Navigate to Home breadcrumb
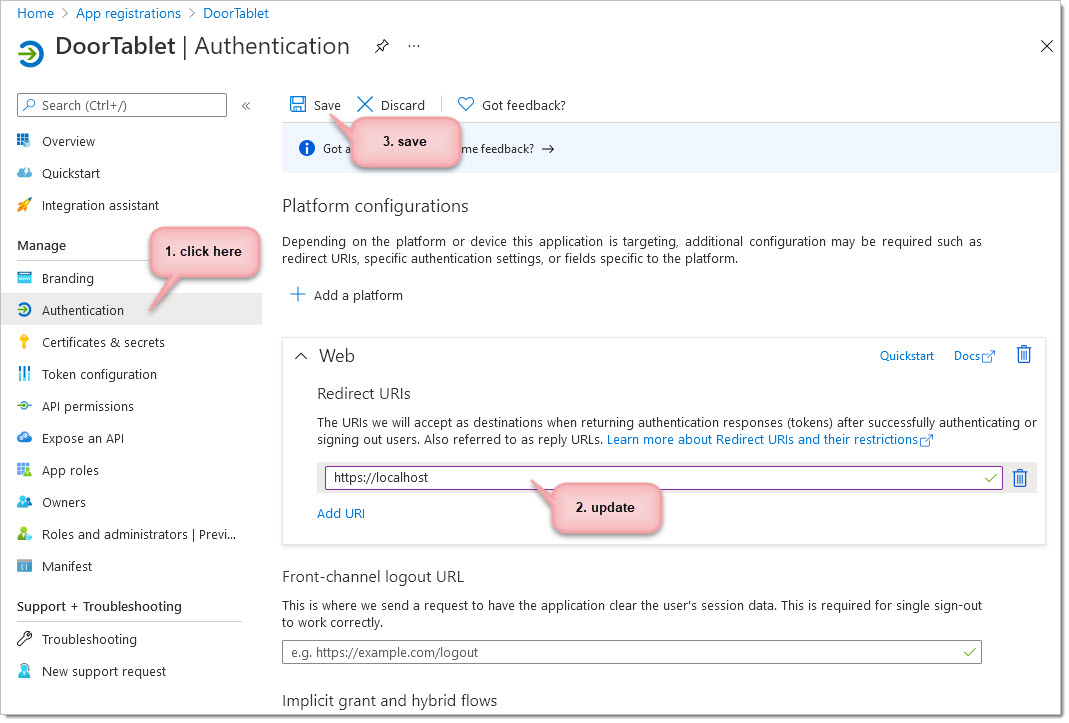This screenshot has width=1069, height=723. [x=35, y=14]
